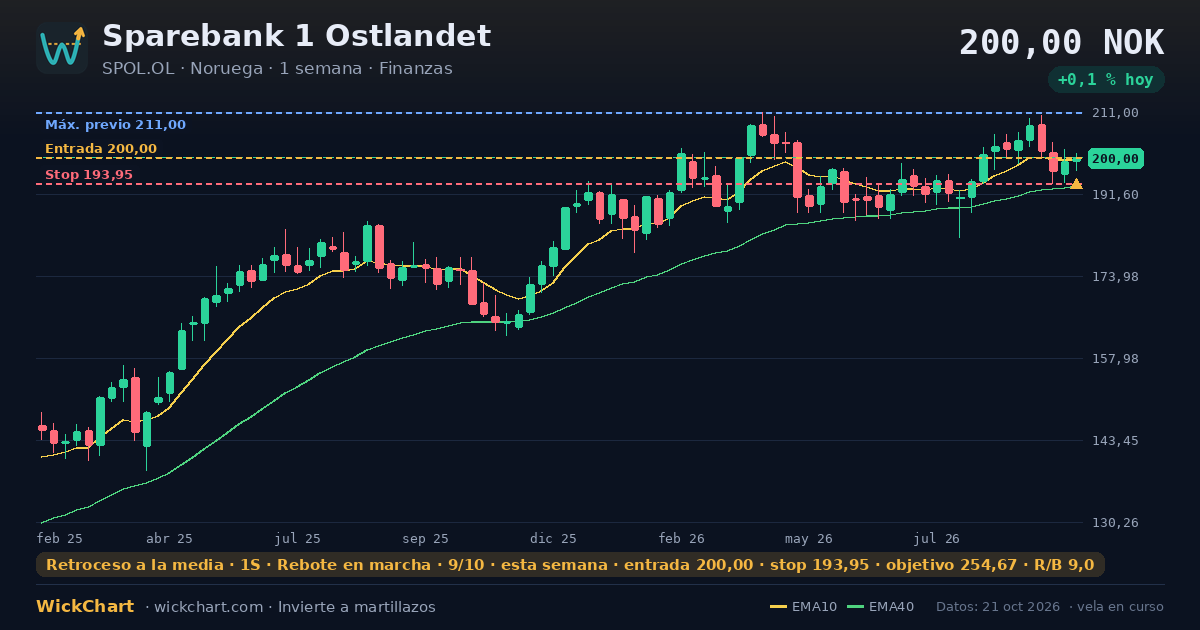Click the EMA40 green legend swatch

pos(855,607)
